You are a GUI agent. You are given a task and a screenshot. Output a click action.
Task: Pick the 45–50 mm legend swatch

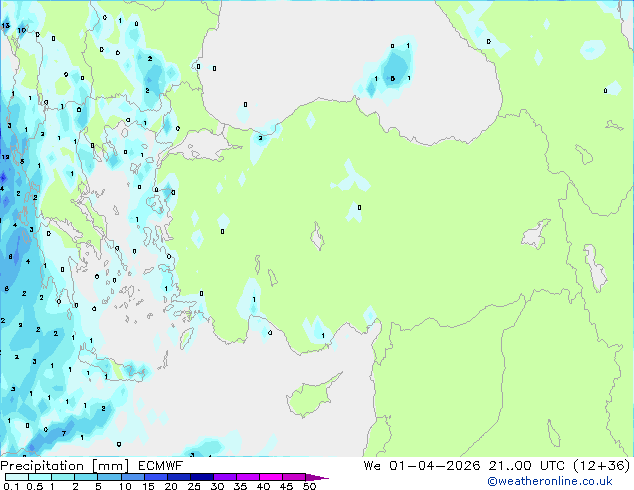[x=294, y=477]
